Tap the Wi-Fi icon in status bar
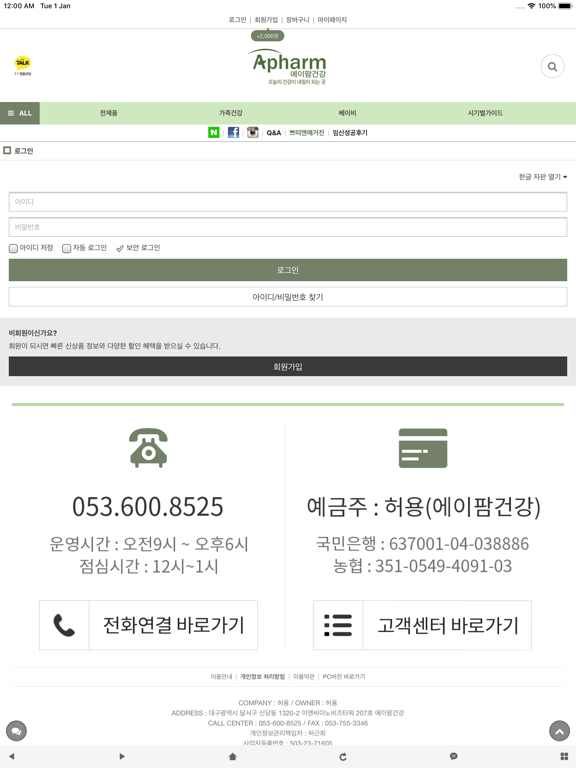The width and height of the screenshot is (576, 768). pos(531,6)
